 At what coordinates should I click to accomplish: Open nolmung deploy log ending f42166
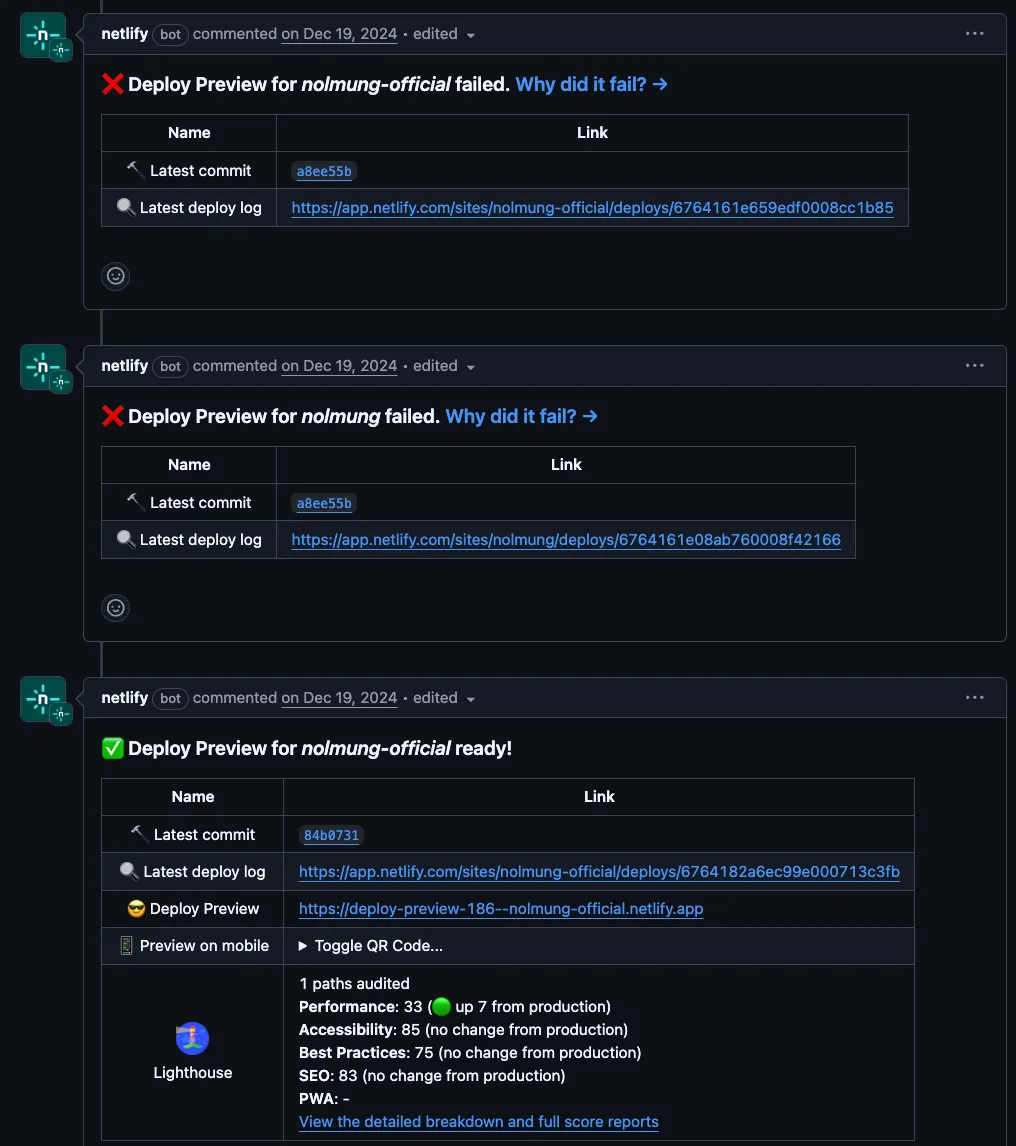pos(566,539)
